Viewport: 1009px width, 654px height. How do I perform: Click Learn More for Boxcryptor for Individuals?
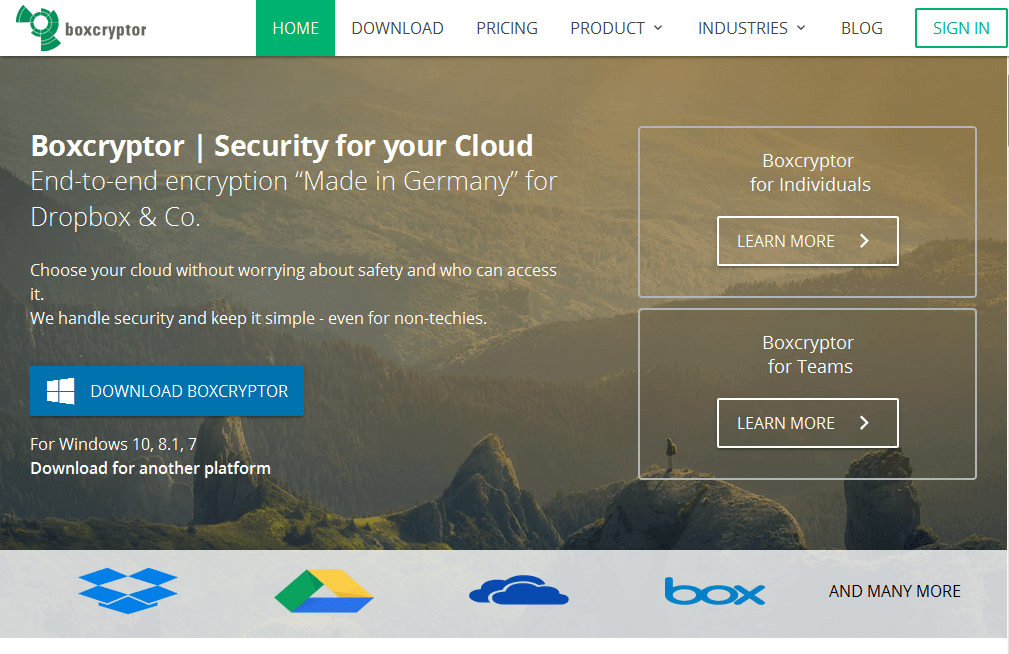pyautogui.click(x=808, y=241)
